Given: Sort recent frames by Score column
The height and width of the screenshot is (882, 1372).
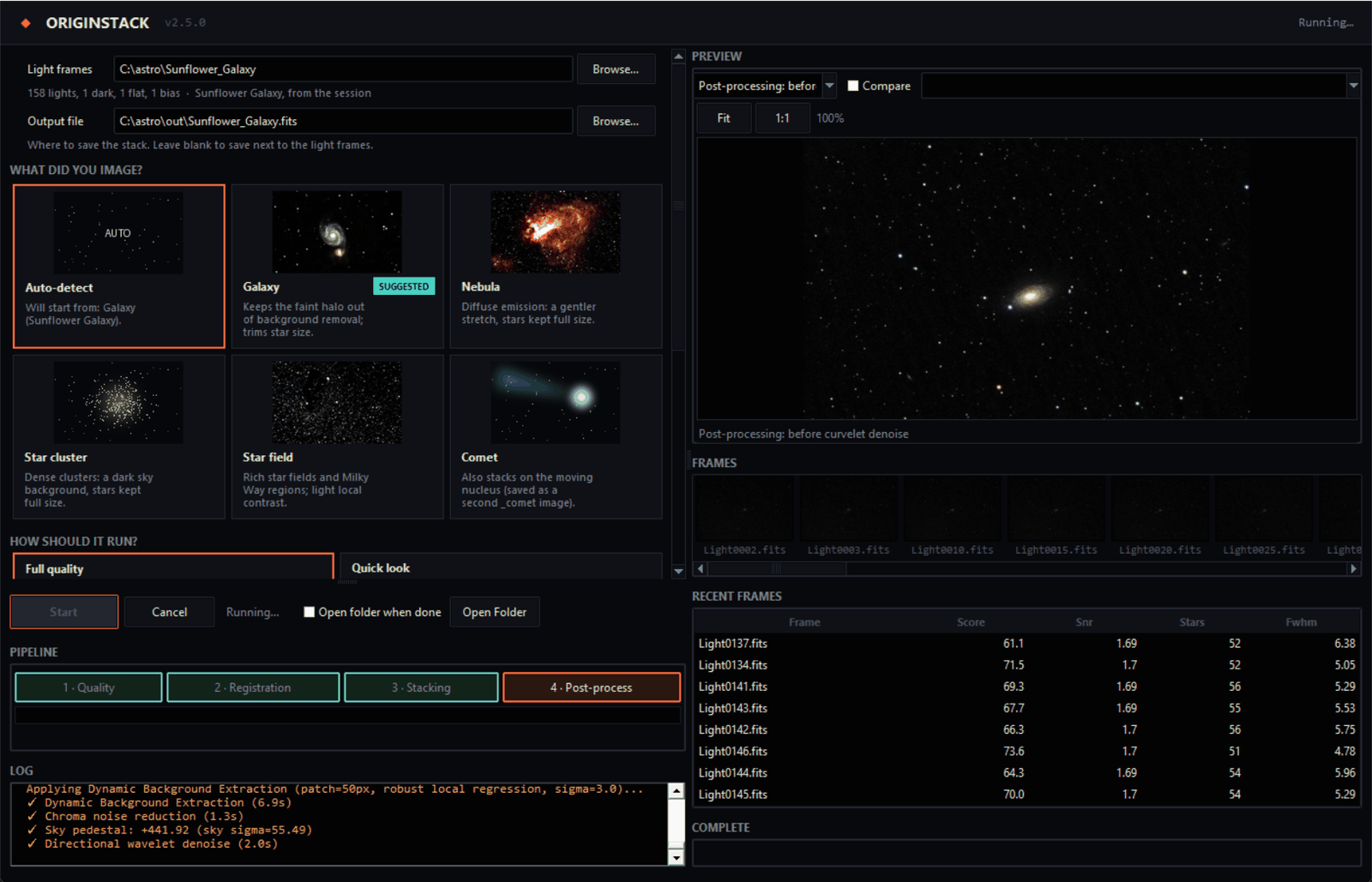Looking at the screenshot, I should tap(971, 622).
